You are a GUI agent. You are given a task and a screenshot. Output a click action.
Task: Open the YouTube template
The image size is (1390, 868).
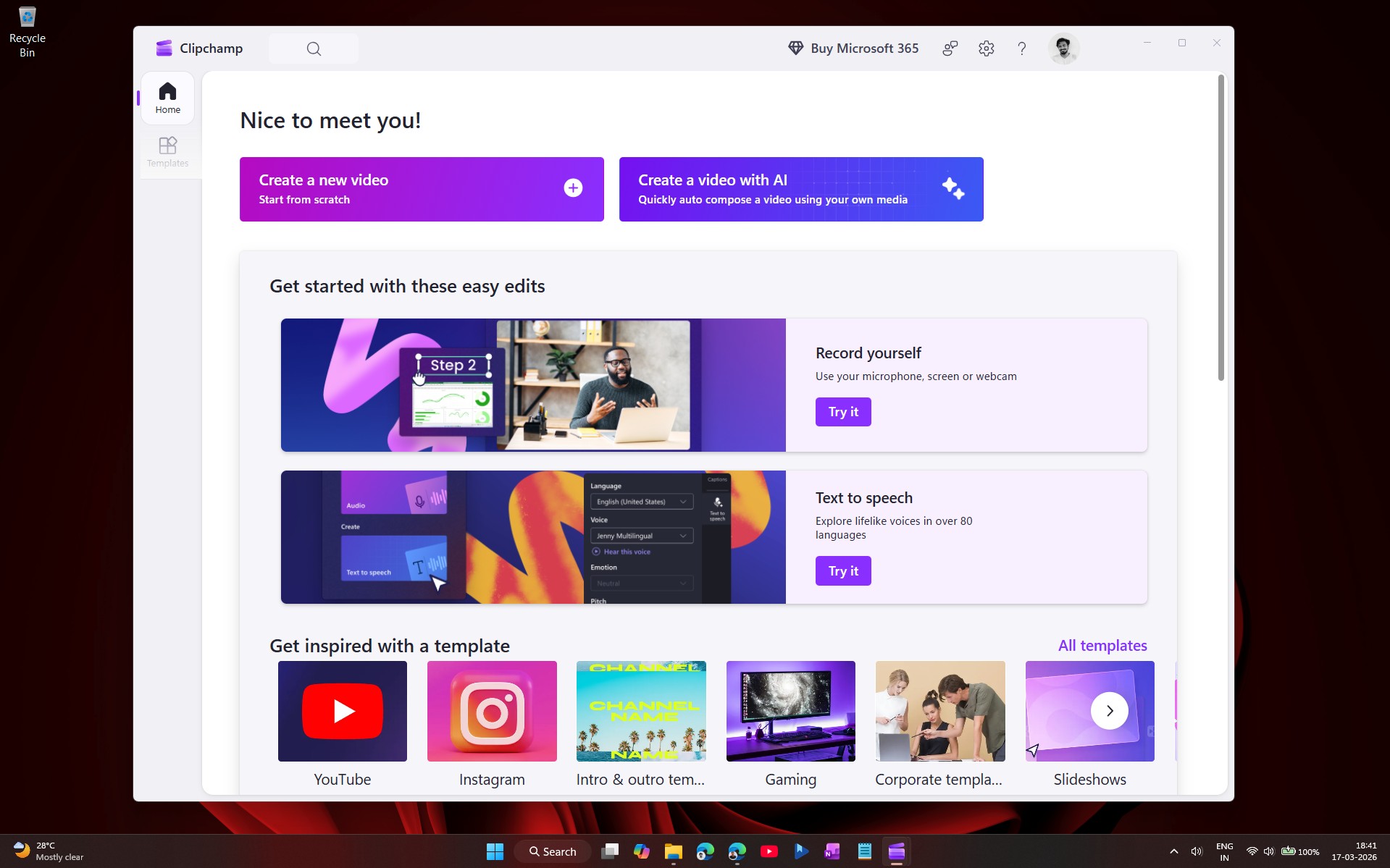pyautogui.click(x=342, y=711)
